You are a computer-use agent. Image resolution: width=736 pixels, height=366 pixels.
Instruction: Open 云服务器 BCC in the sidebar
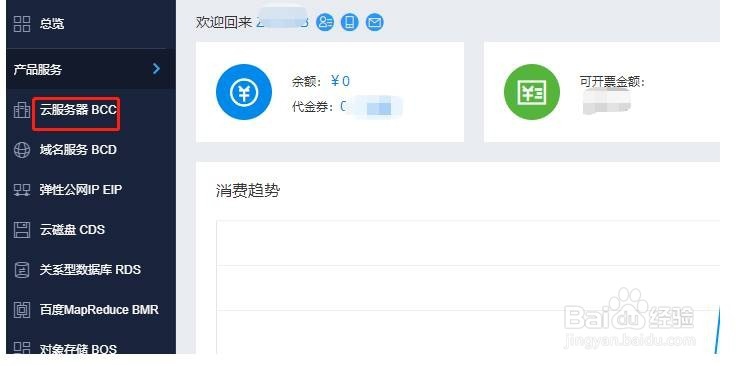[78, 110]
